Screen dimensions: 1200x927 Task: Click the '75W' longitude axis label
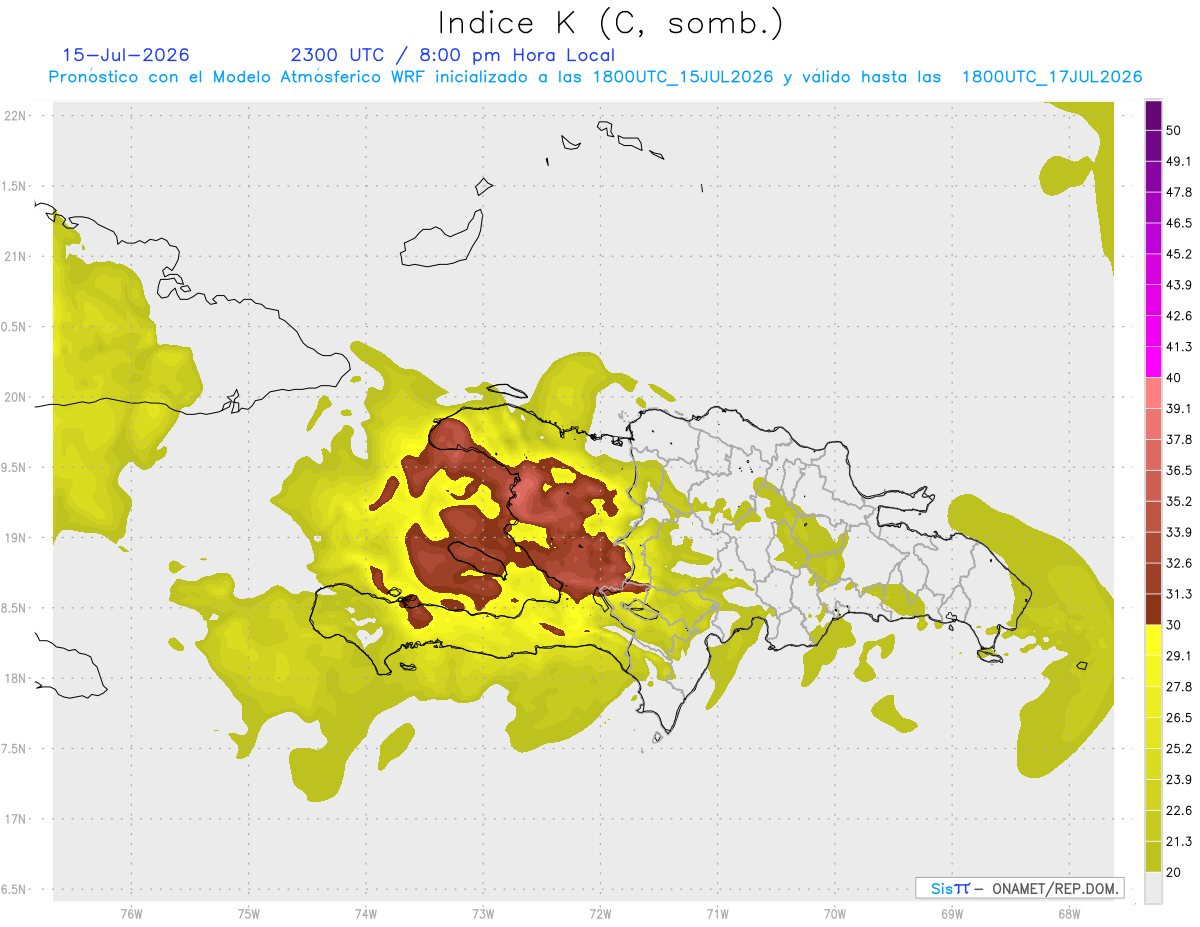click(248, 913)
